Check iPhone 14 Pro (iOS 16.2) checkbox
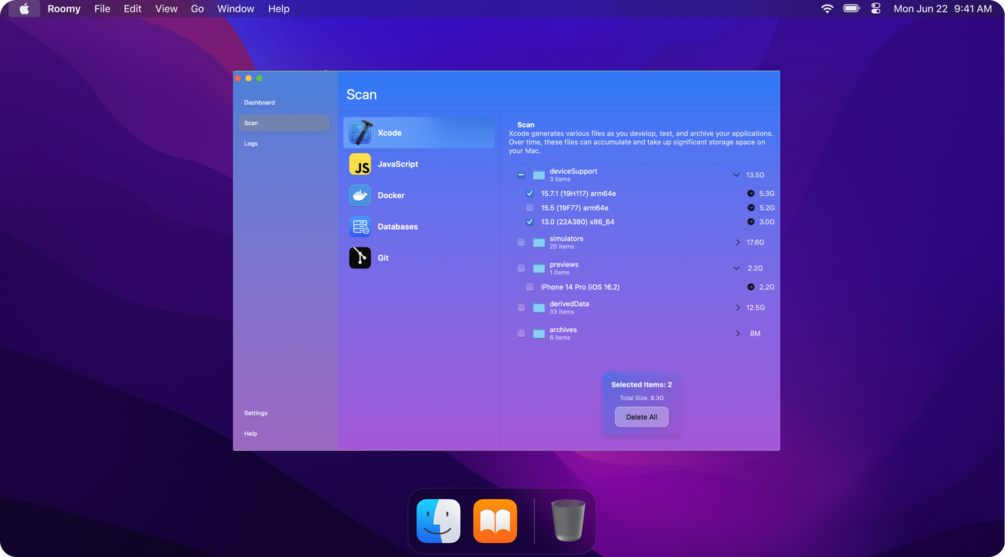The height and width of the screenshot is (557, 1005). [x=529, y=287]
